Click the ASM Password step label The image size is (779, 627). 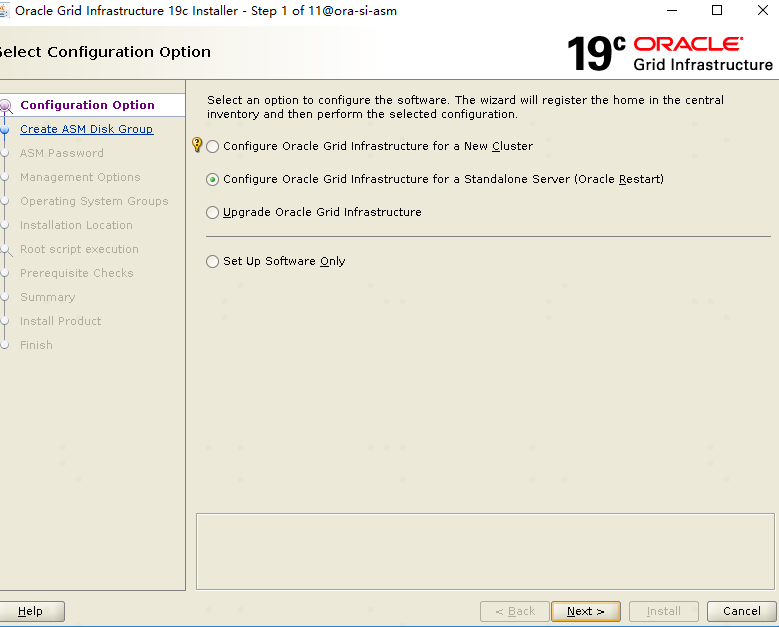coord(62,153)
